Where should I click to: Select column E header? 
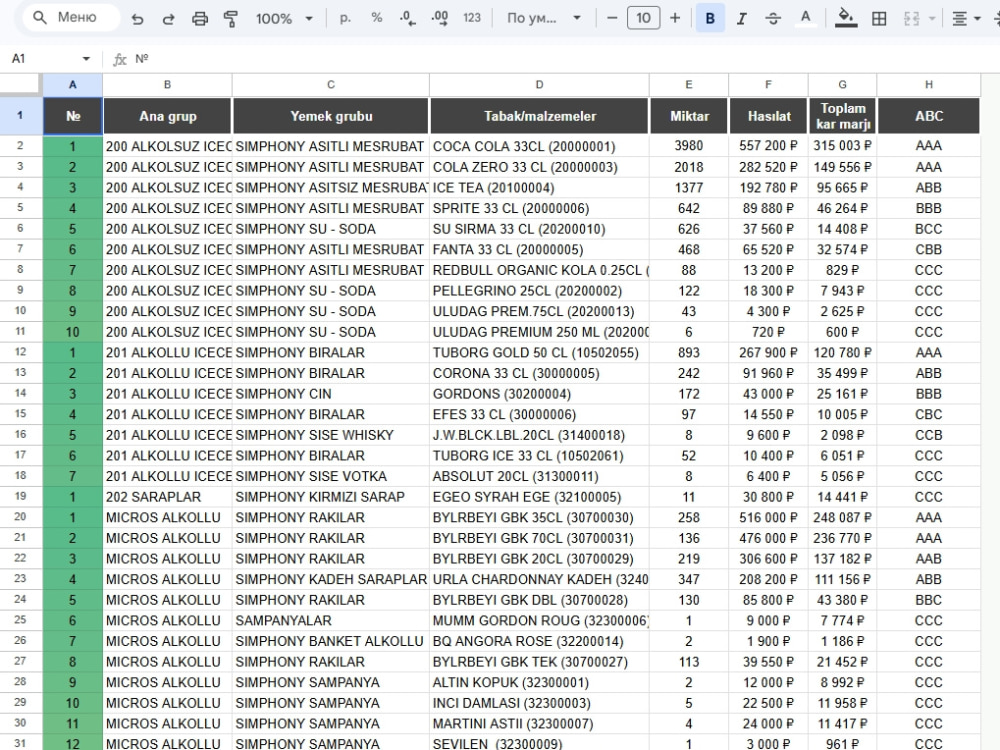[689, 84]
